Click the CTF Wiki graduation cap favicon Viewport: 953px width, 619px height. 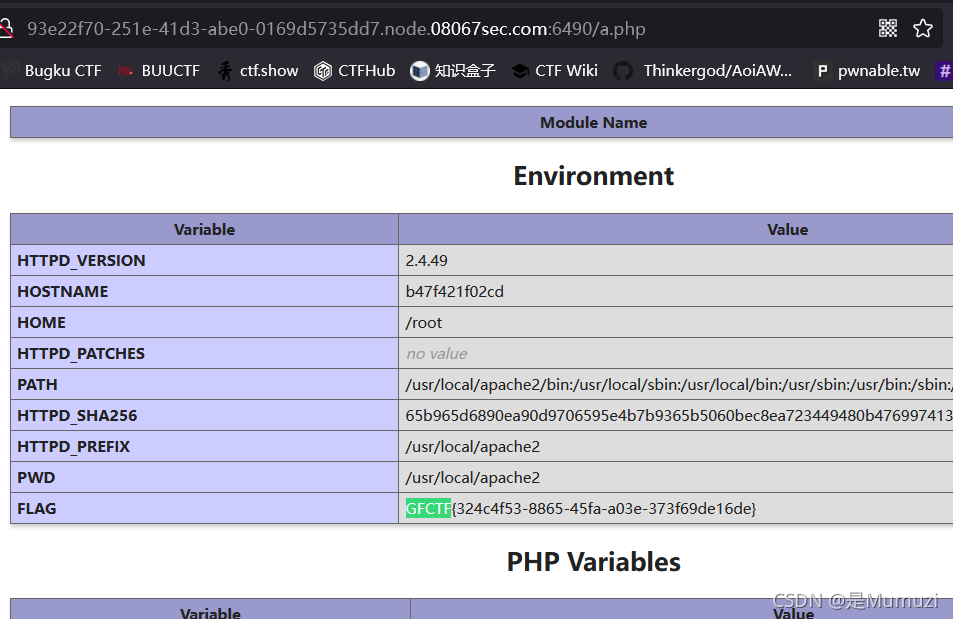520,71
